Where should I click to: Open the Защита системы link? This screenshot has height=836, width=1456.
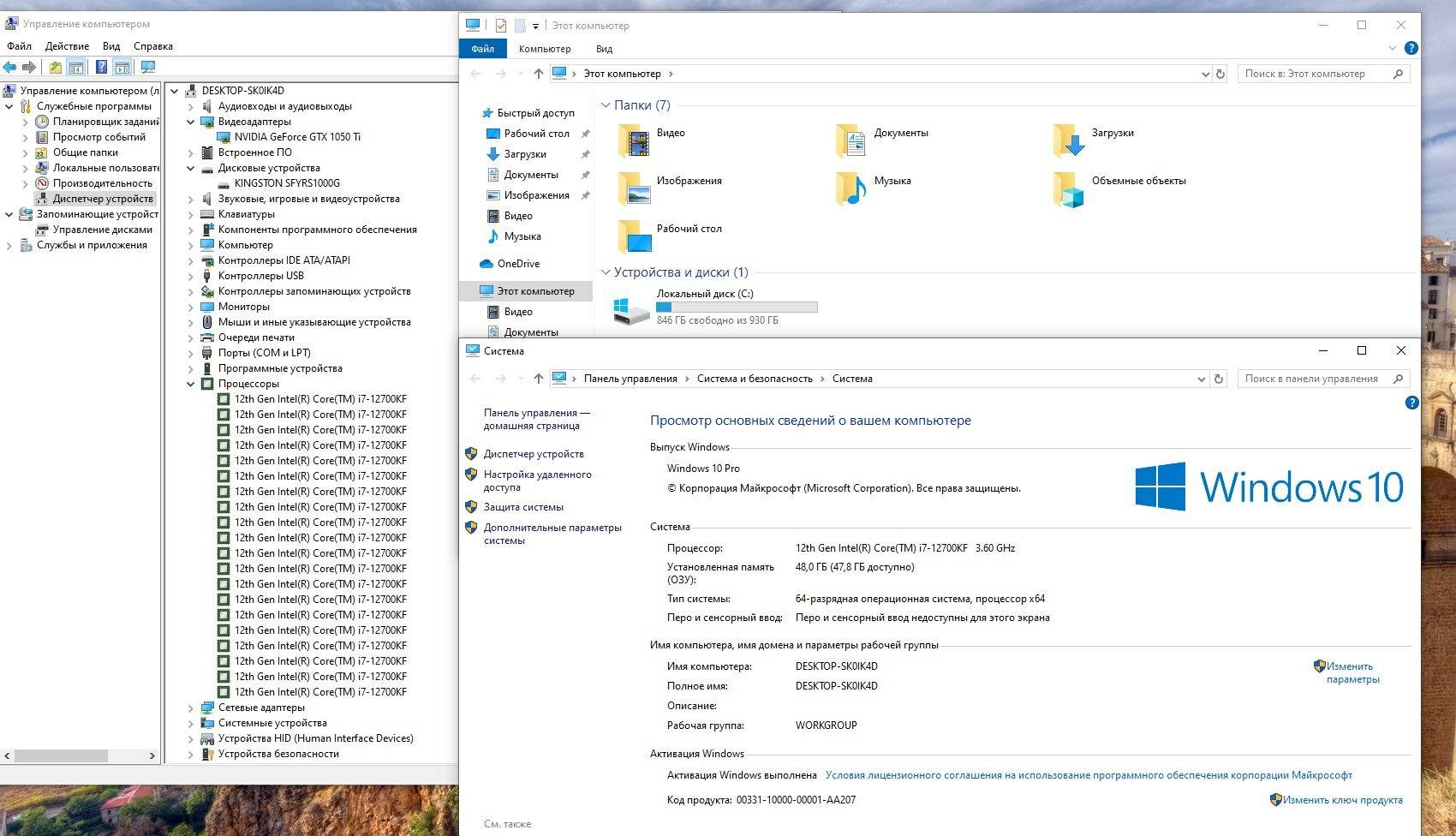coord(523,507)
